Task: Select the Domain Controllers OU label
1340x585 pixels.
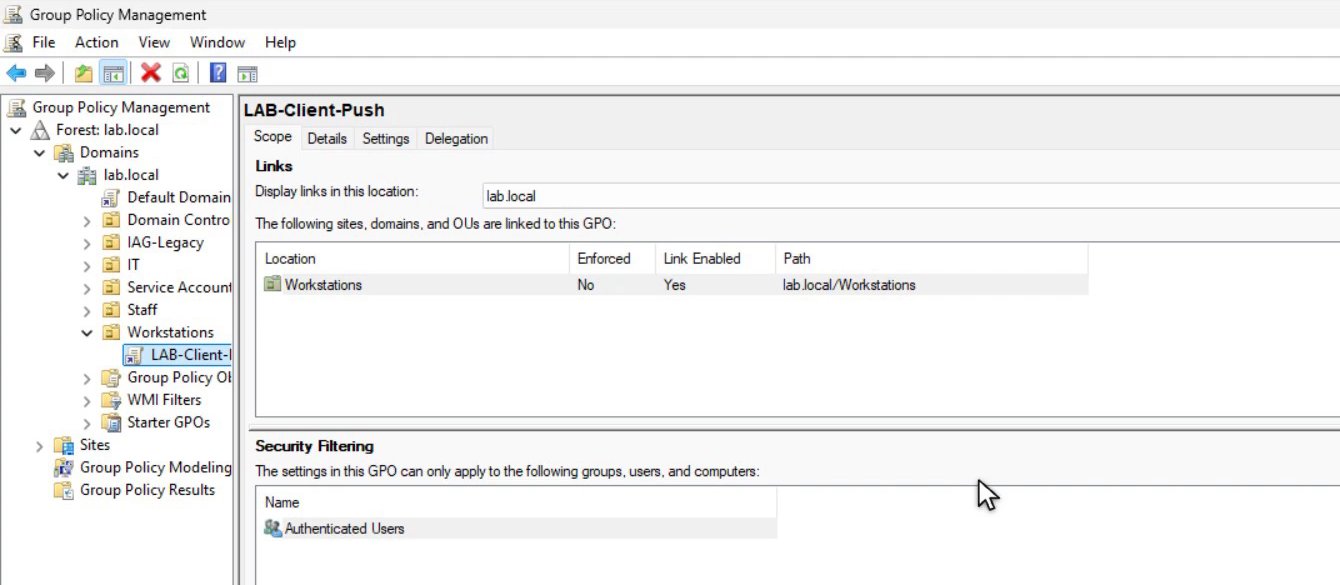Action: (x=178, y=220)
